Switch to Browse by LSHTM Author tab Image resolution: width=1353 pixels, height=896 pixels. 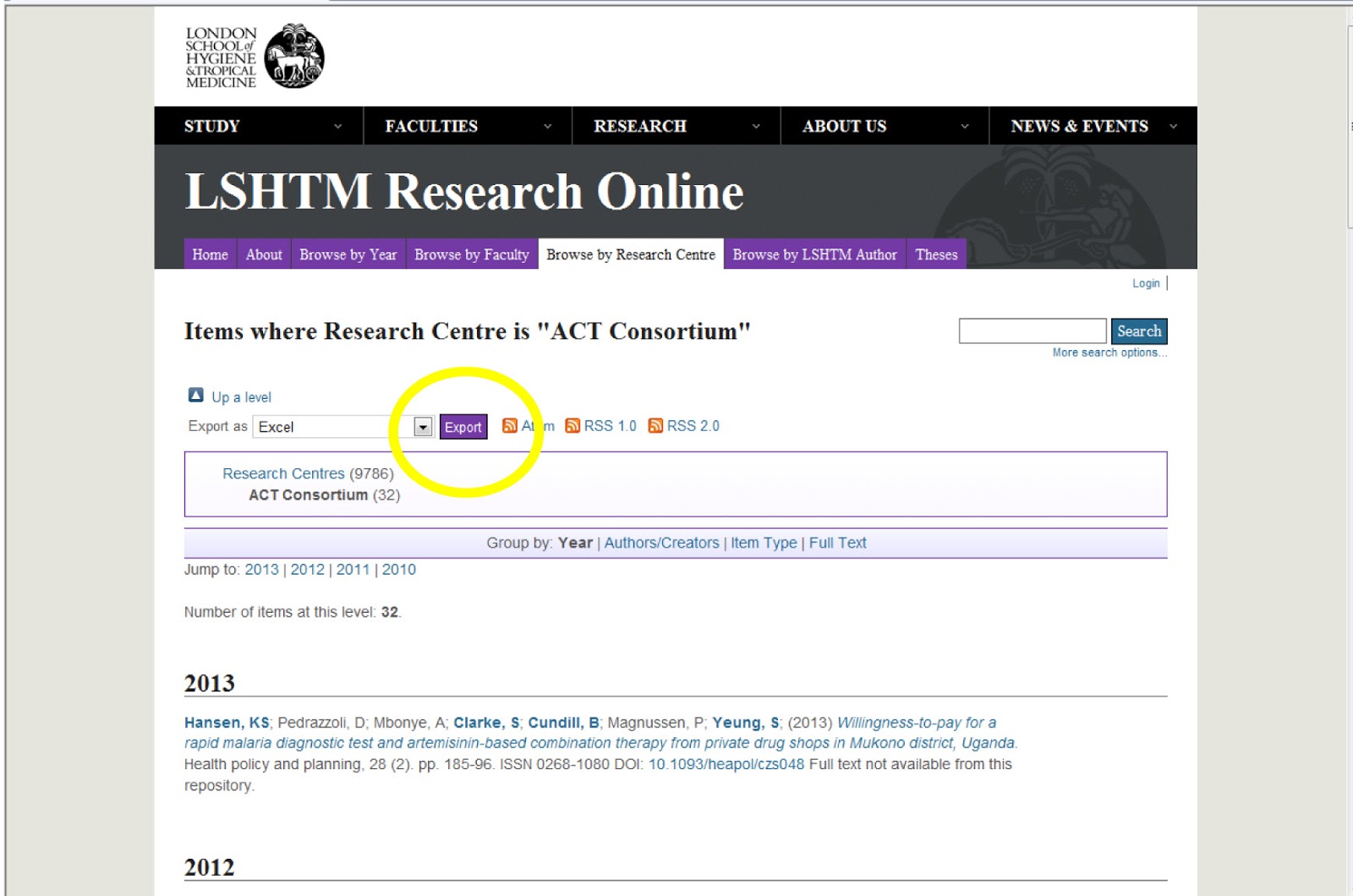[x=814, y=254]
